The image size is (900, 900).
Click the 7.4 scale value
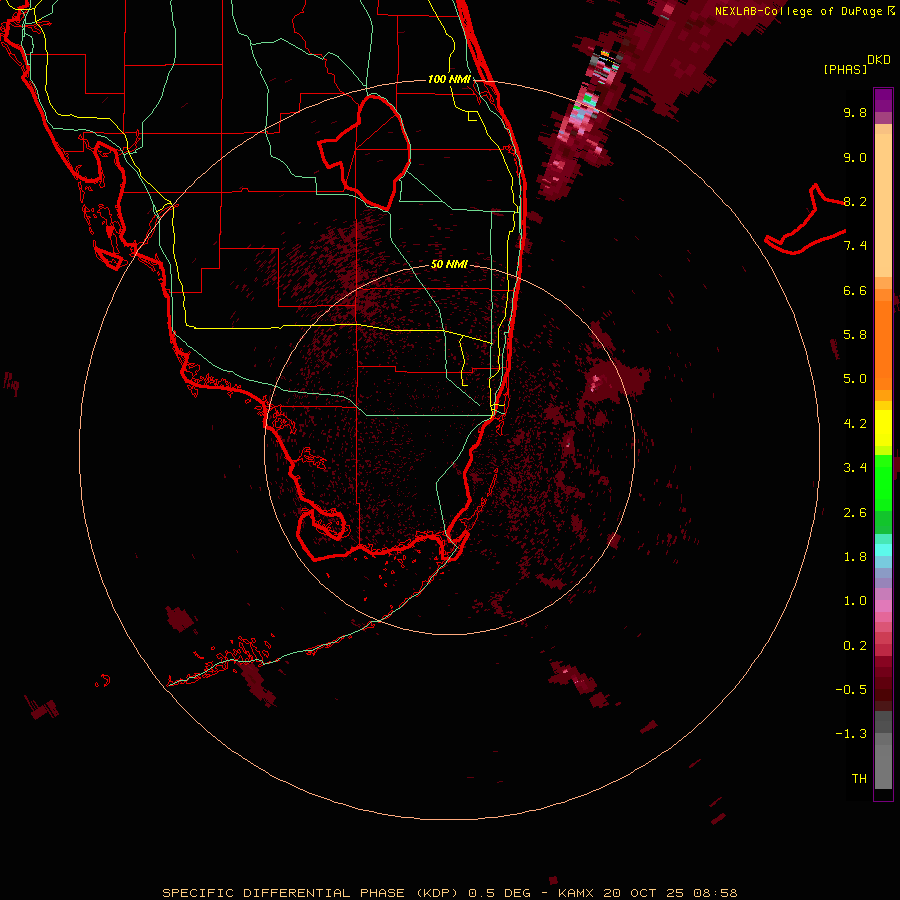(x=855, y=246)
